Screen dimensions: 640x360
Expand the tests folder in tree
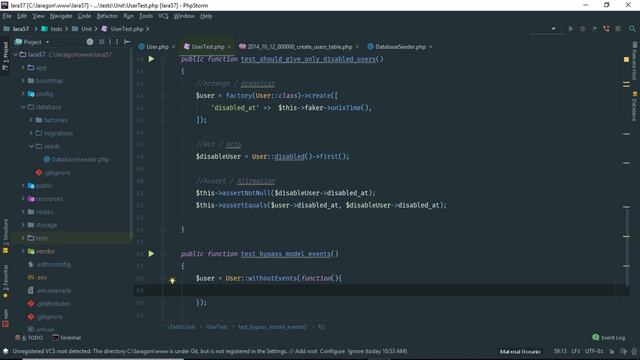click(23, 238)
